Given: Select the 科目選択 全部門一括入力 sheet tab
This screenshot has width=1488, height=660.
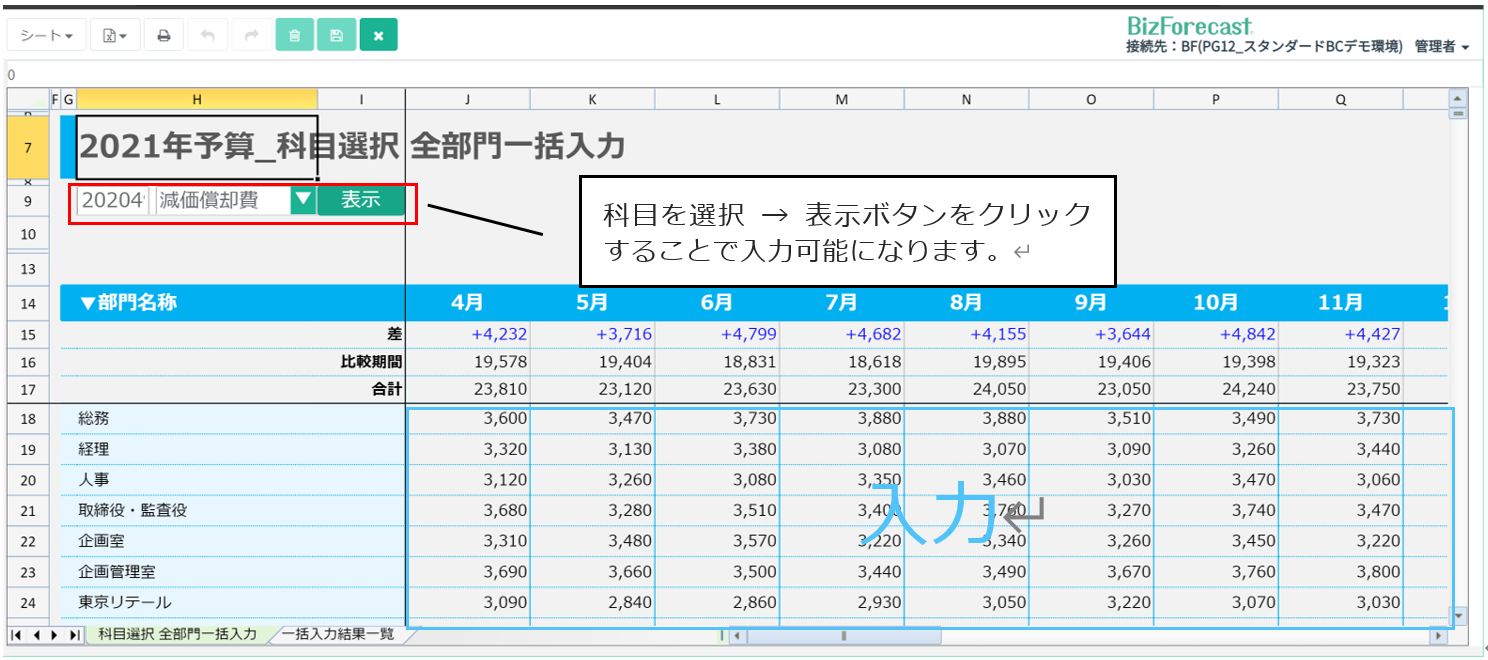Looking at the screenshot, I should [x=177, y=634].
